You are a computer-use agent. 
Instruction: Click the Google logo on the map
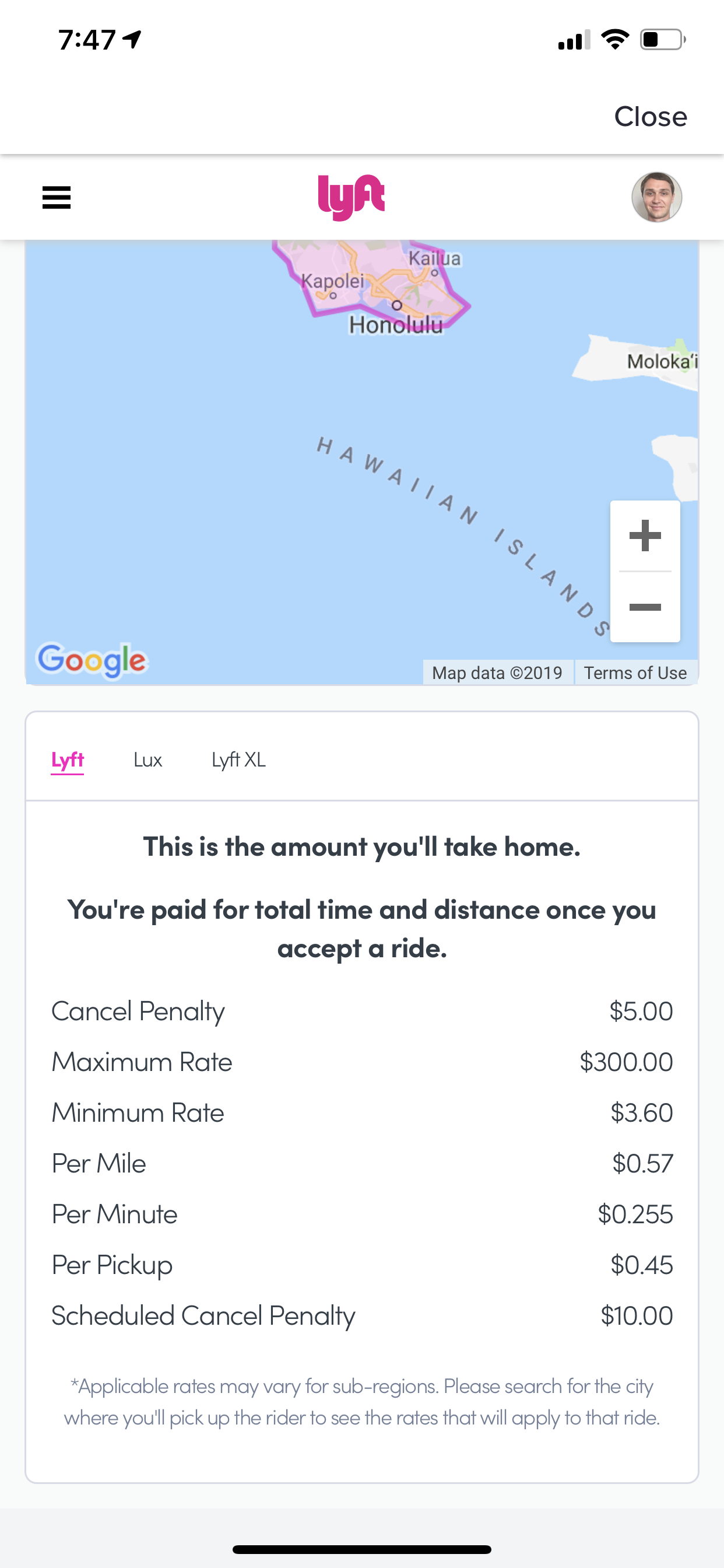92,660
